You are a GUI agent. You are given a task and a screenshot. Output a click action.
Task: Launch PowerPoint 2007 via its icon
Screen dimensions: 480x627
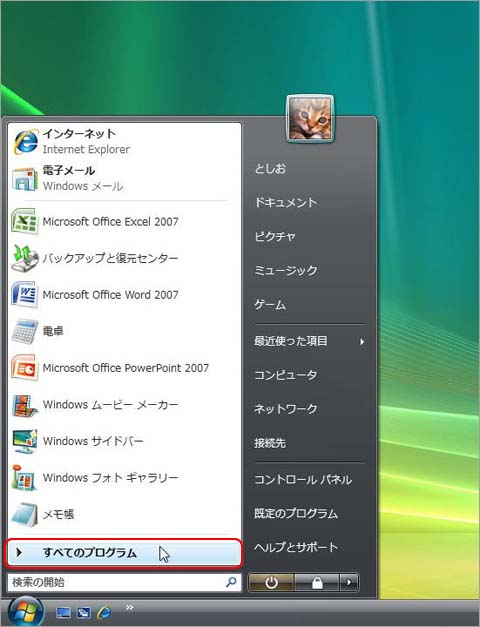(x=25, y=368)
